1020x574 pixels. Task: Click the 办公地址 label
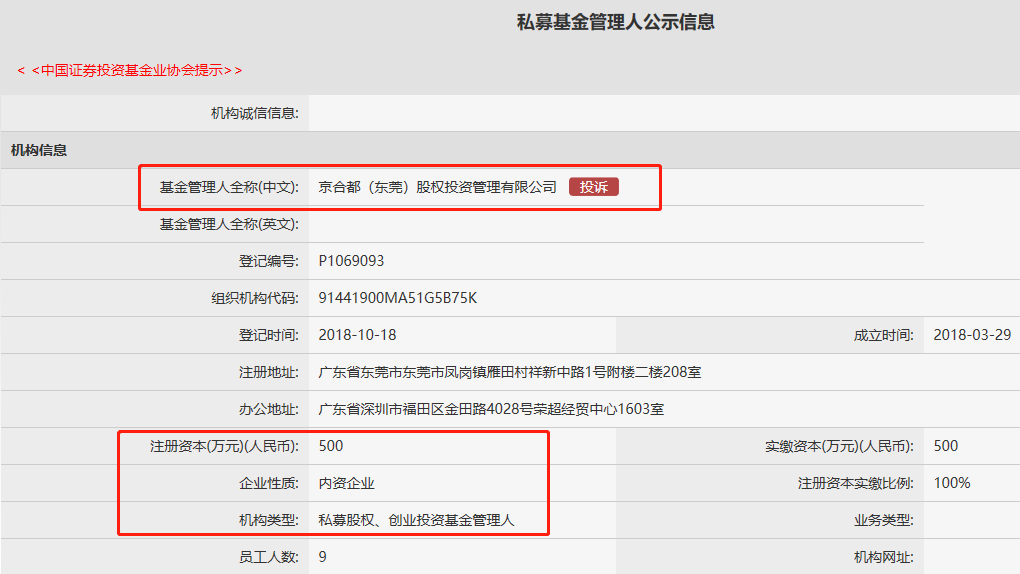click(x=269, y=410)
